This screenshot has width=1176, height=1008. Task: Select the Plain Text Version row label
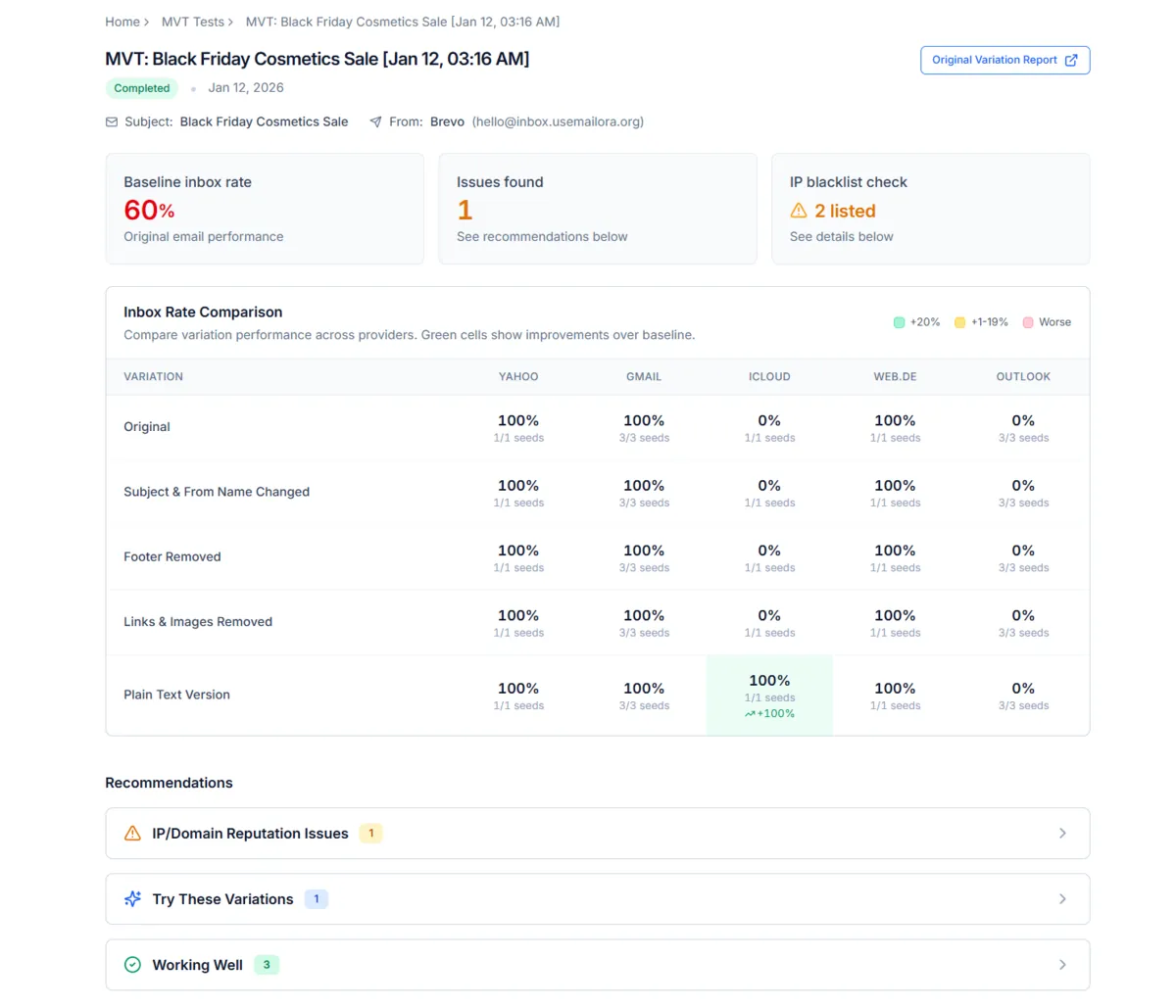click(176, 695)
